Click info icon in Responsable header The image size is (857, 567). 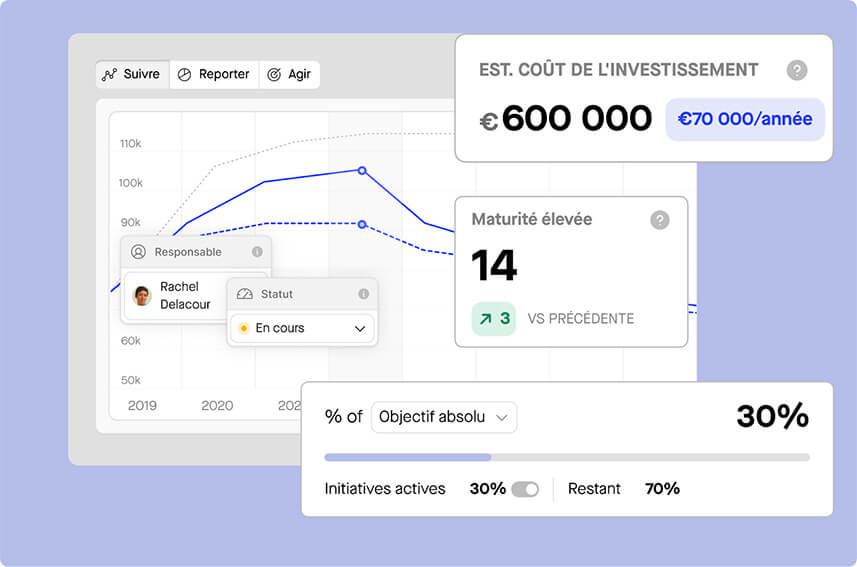(x=257, y=252)
